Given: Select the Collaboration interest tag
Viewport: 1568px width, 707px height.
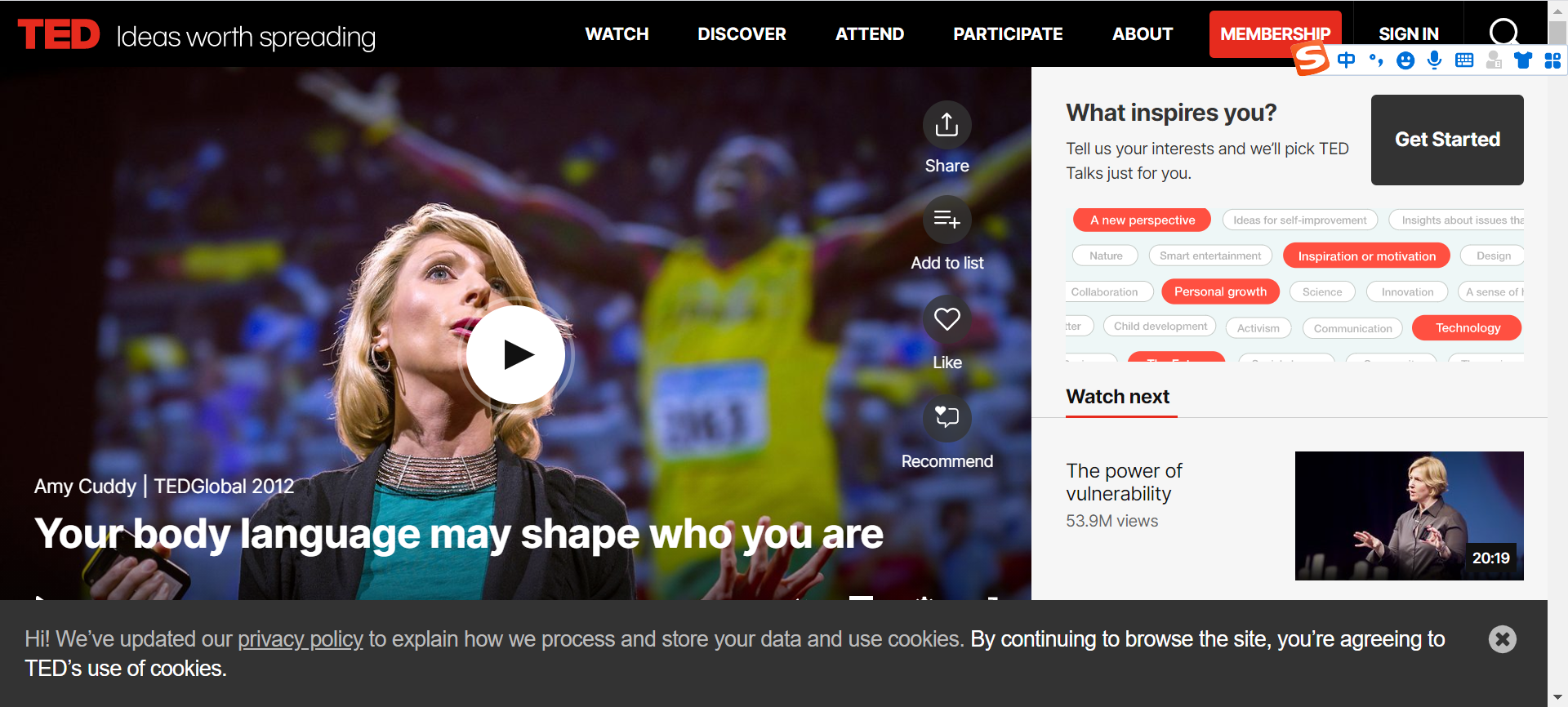Looking at the screenshot, I should [1109, 291].
